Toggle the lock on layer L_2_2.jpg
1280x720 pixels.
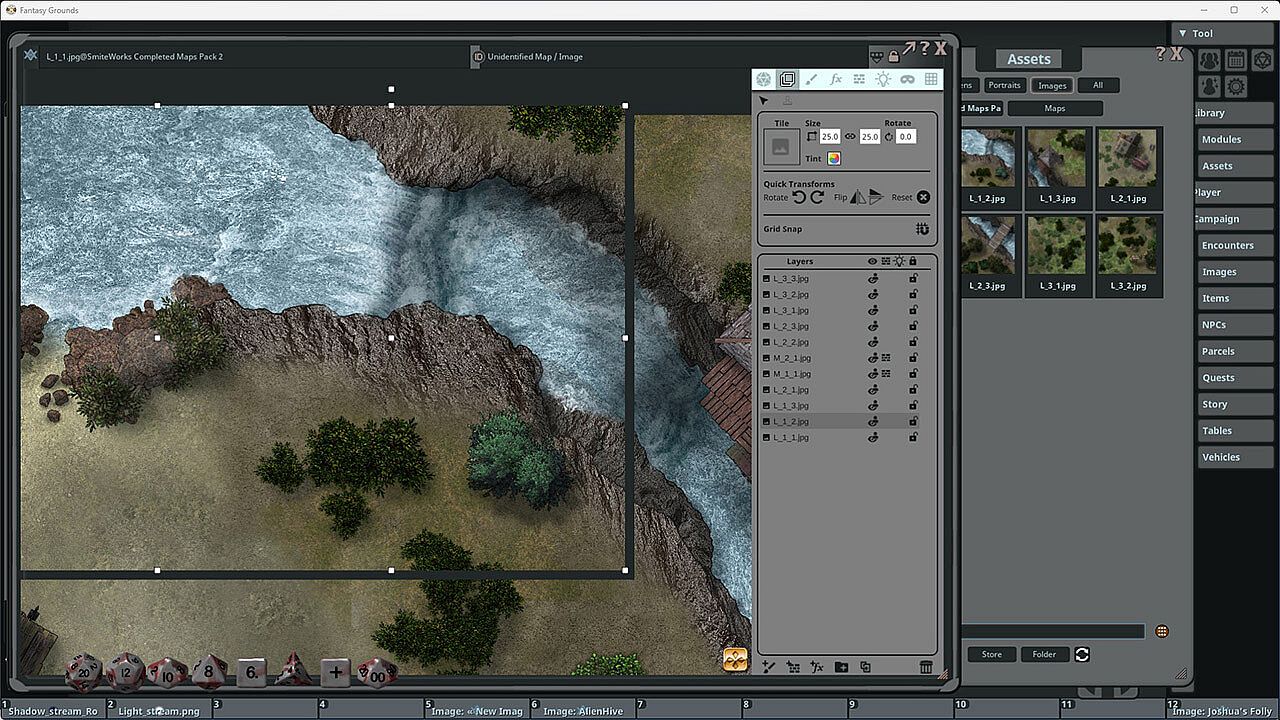[913, 342]
